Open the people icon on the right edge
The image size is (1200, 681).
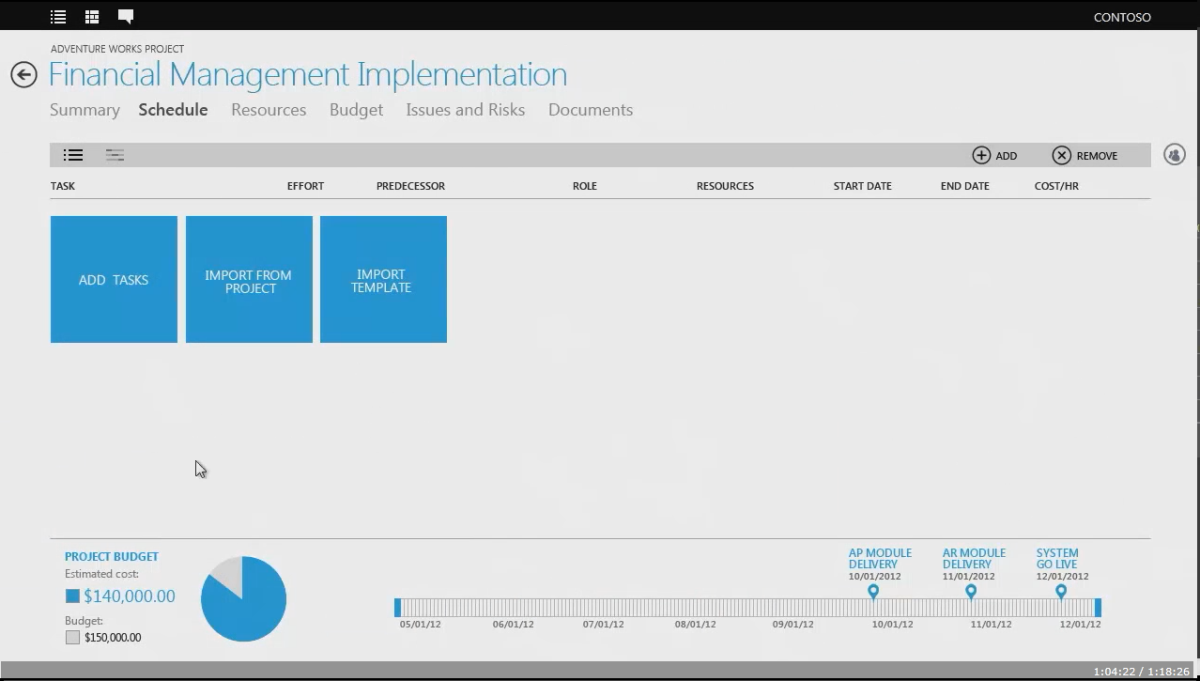click(x=1175, y=155)
